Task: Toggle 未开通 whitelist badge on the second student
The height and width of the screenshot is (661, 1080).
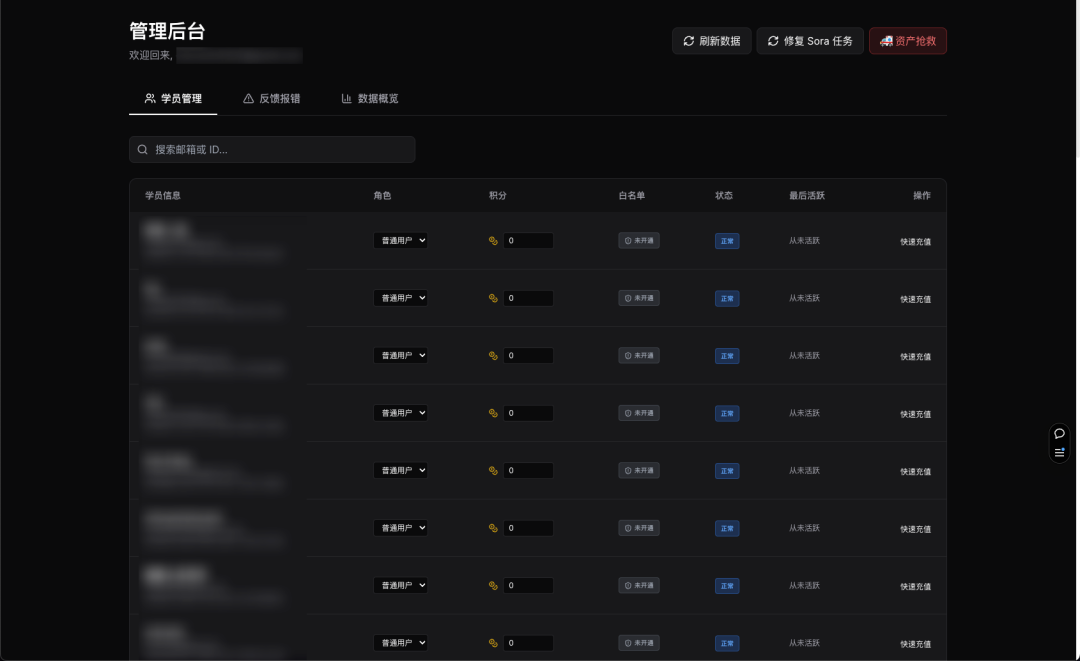Action: click(638, 297)
